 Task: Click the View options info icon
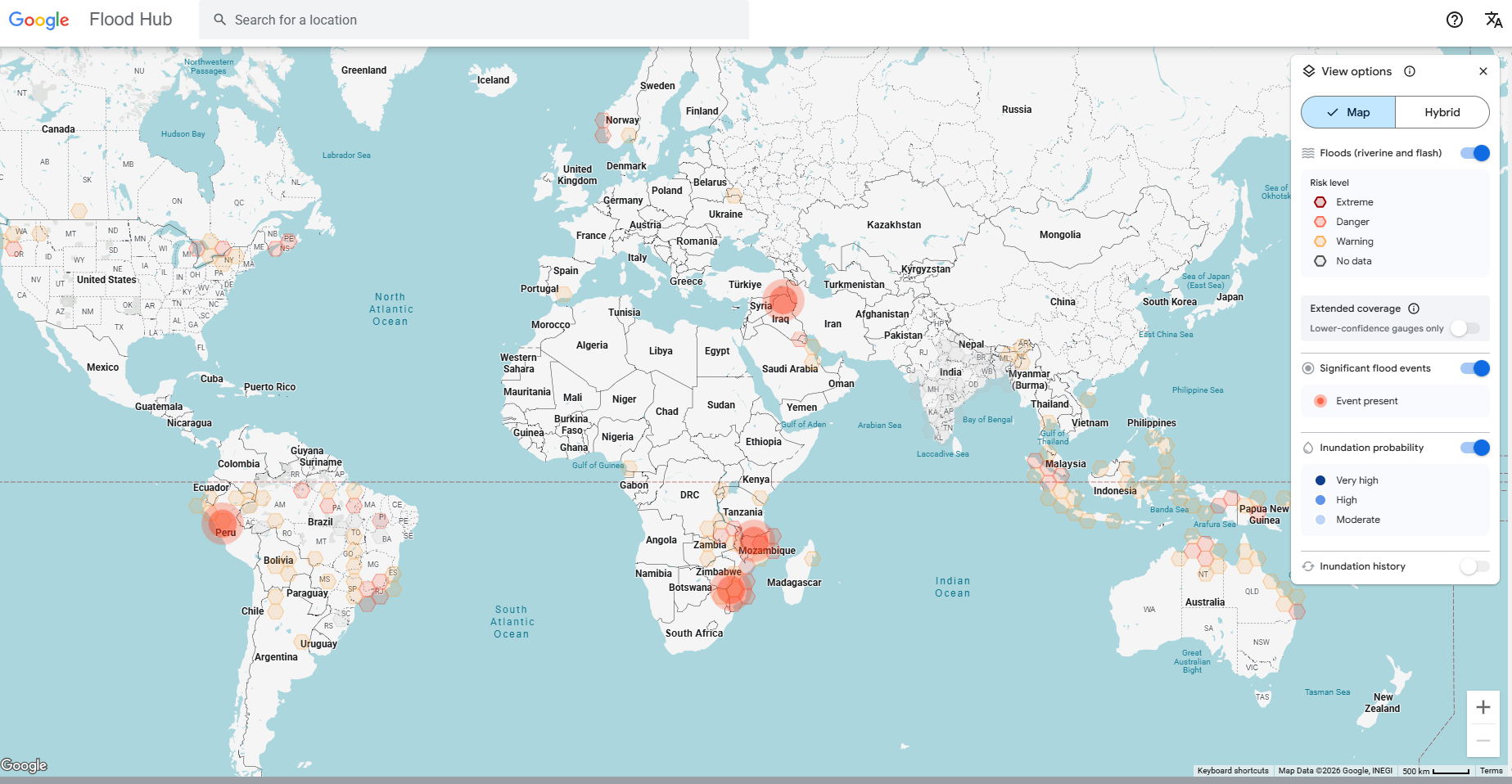pyautogui.click(x=1410, y=71)
